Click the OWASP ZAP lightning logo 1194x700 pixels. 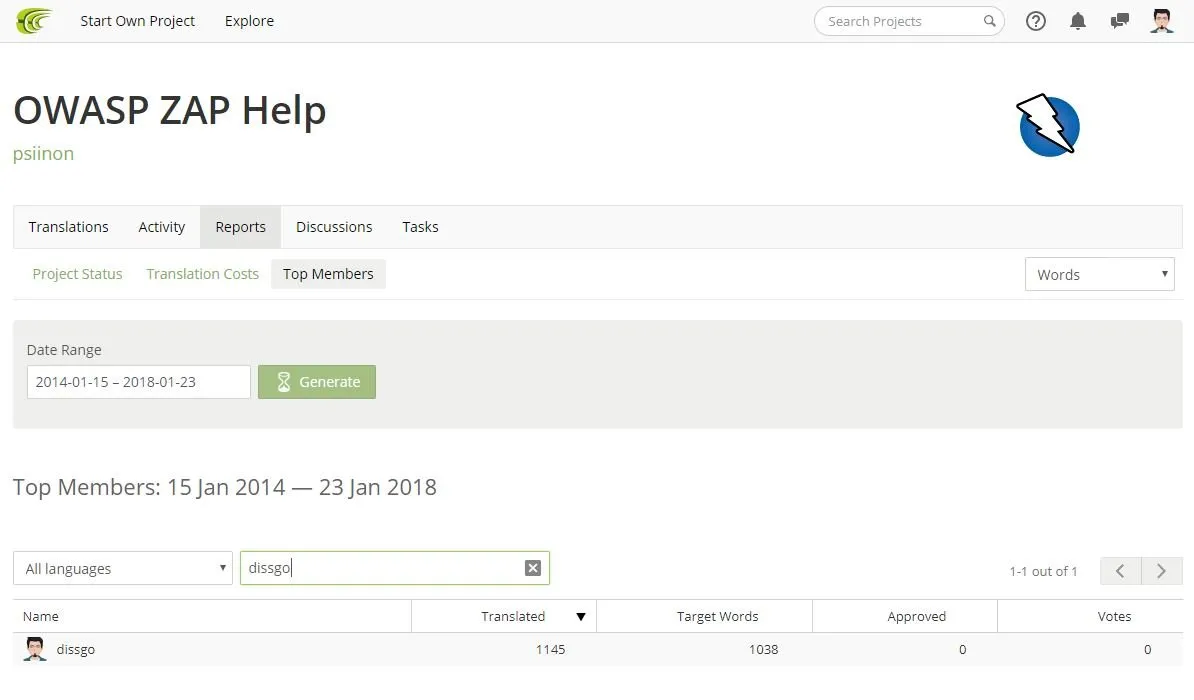(1049, 125)
